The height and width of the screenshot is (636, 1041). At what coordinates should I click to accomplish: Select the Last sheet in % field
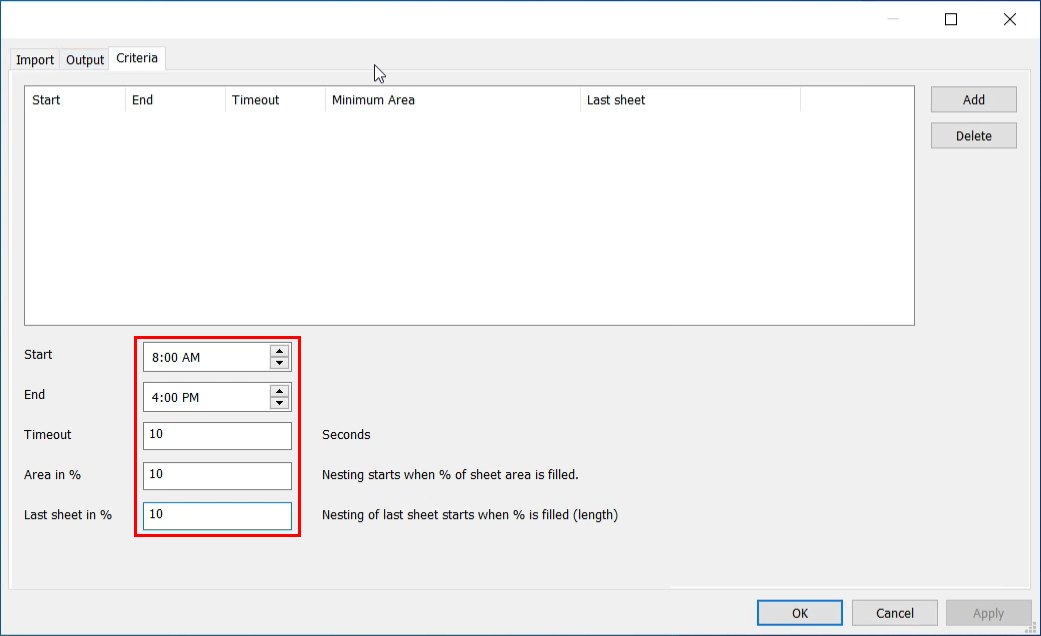tap(217, 515)
